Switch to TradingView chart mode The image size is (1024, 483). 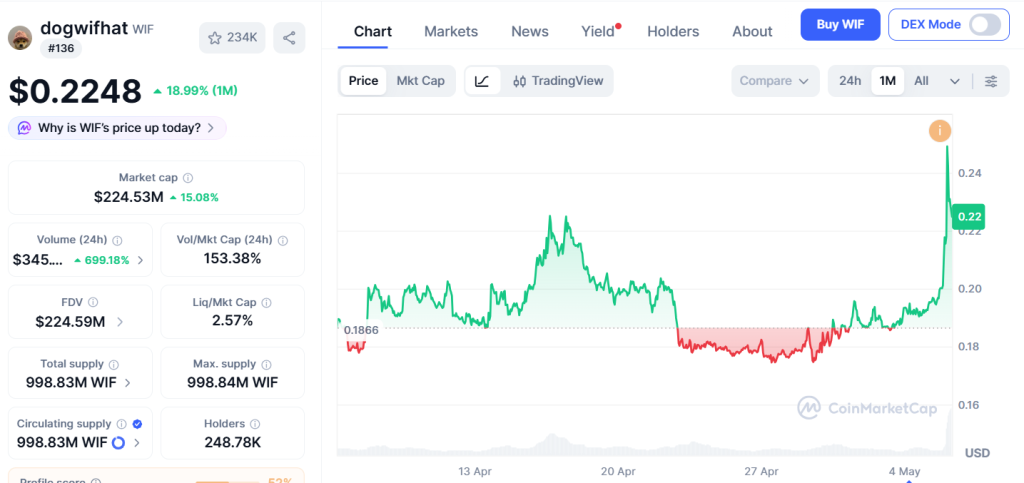tap(558, 81)
